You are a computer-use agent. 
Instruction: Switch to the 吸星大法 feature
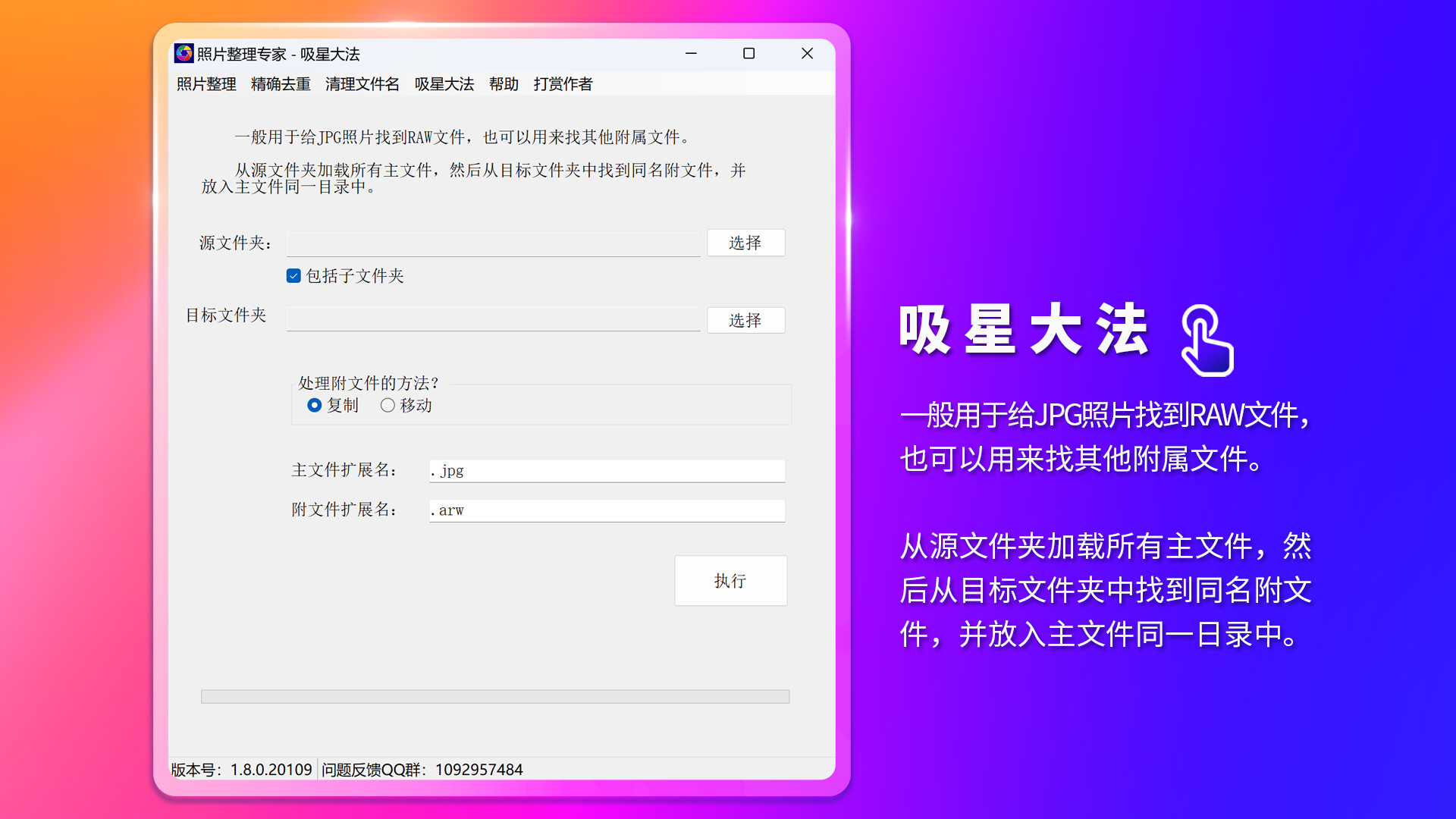[x=444, y=84]
